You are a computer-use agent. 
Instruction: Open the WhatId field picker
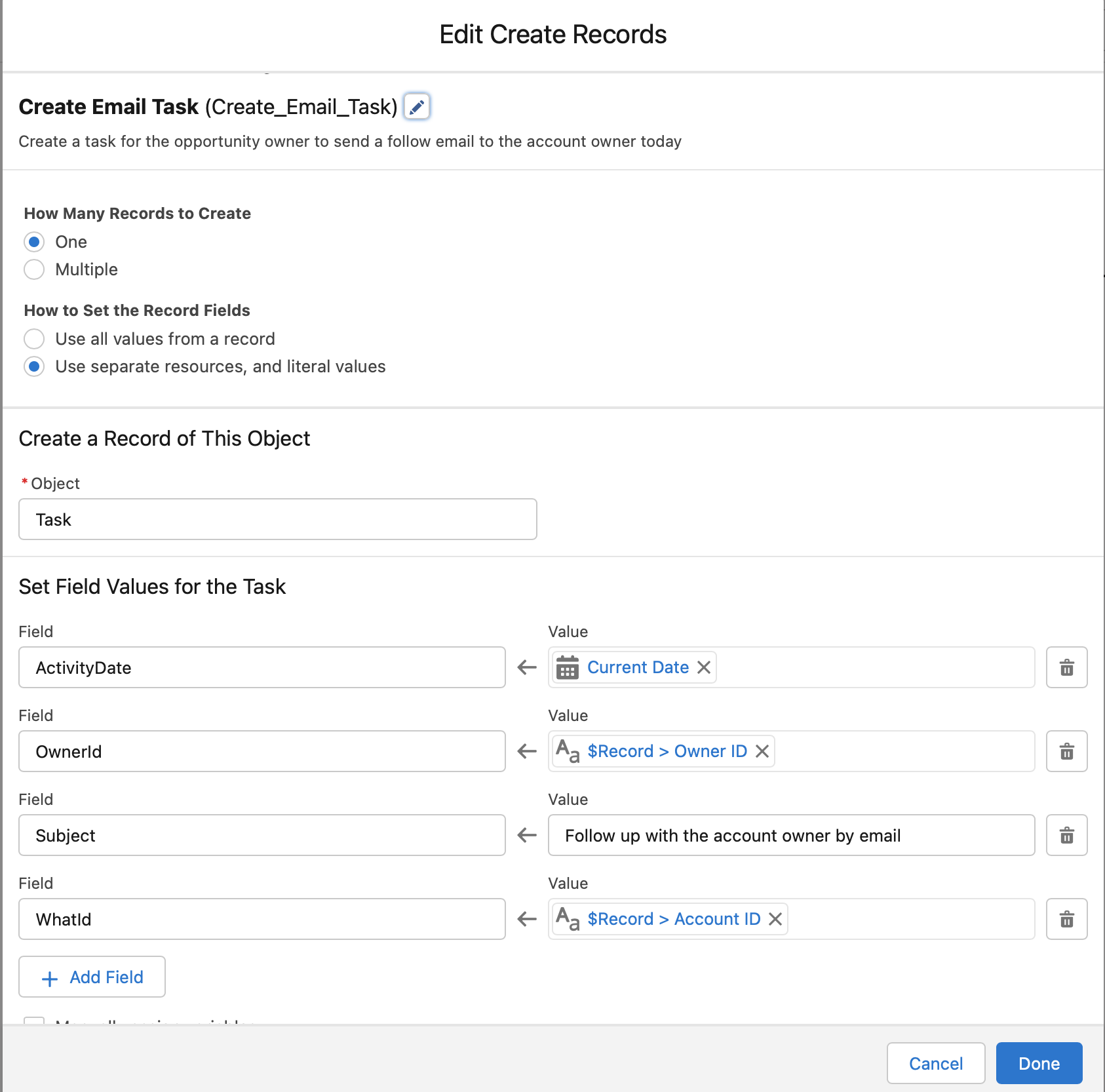pos(262,919)
